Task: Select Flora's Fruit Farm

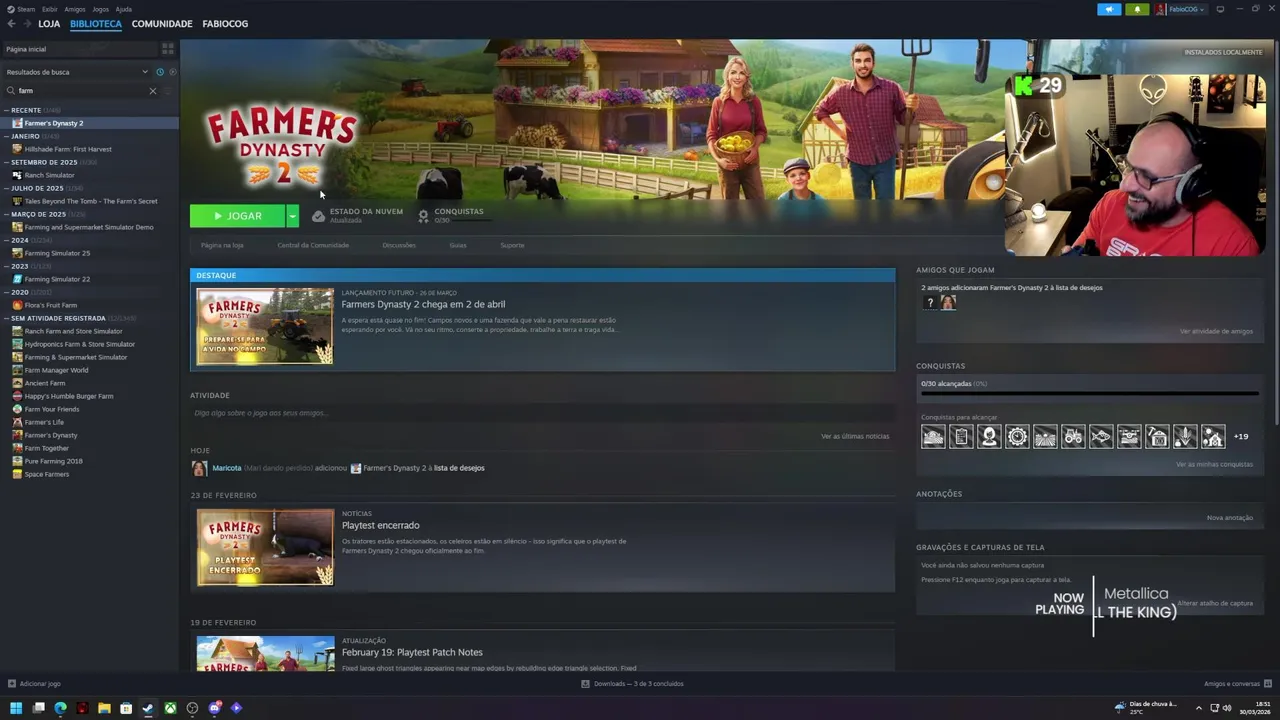Action: pos(50,305)
